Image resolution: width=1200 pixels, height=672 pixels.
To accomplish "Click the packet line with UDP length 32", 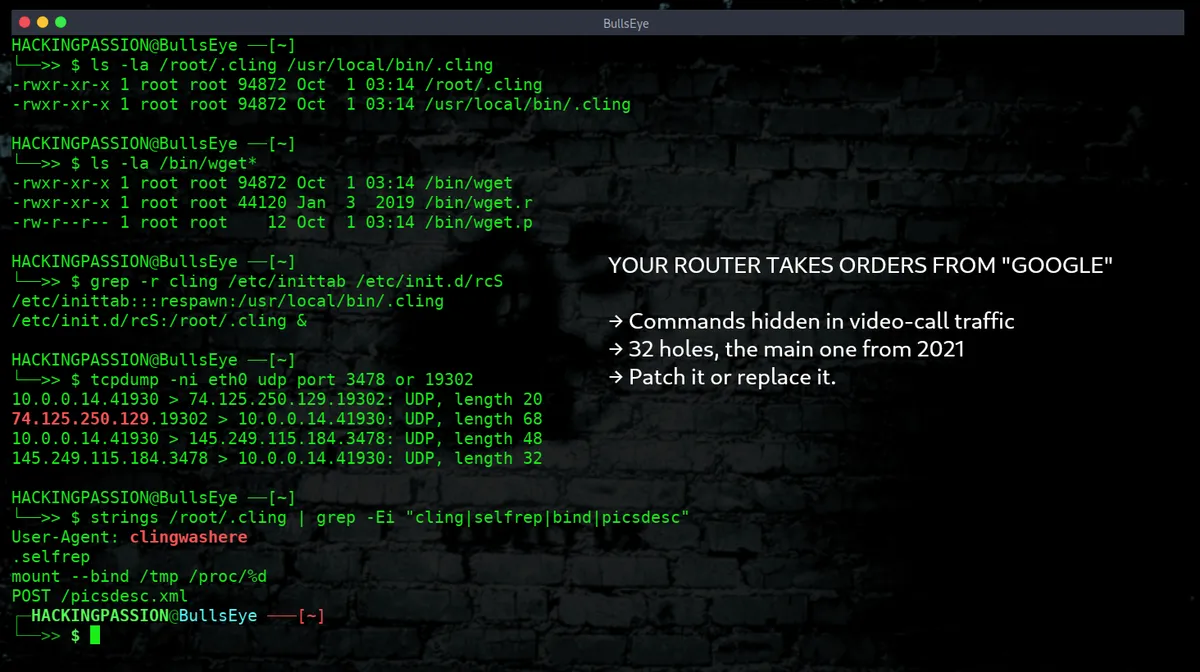I will coord(277,458).
